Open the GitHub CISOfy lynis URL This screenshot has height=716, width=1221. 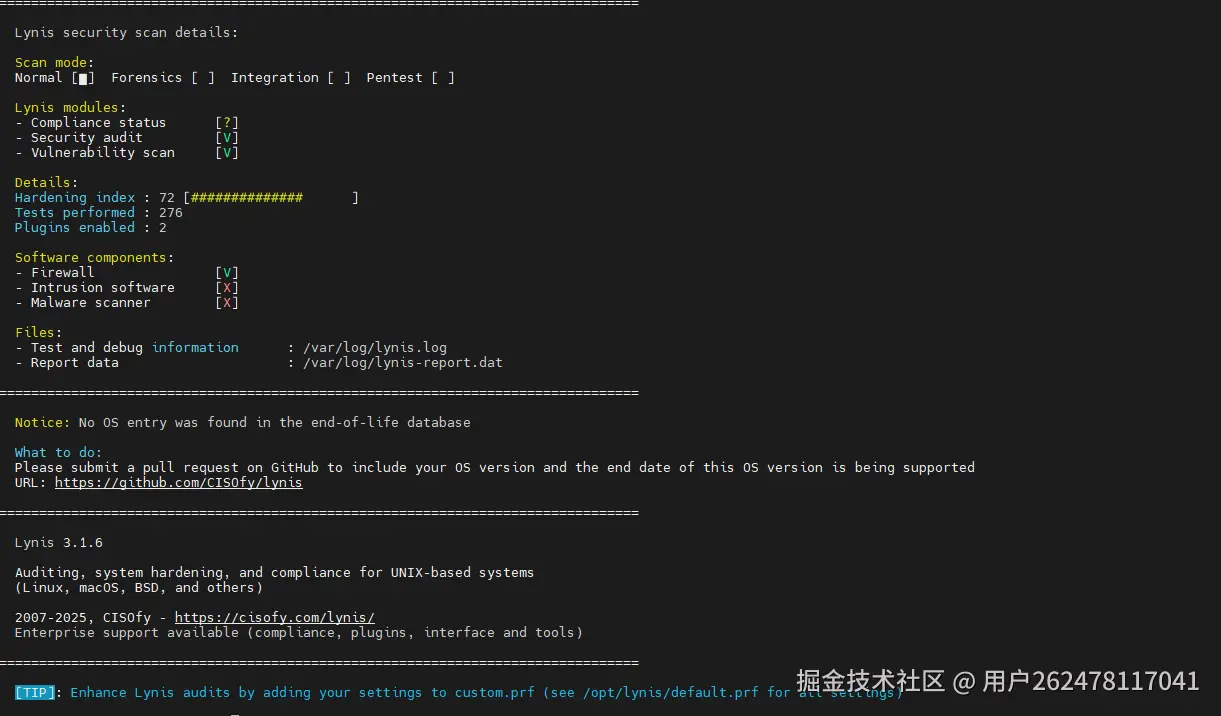tap(178, 483)
